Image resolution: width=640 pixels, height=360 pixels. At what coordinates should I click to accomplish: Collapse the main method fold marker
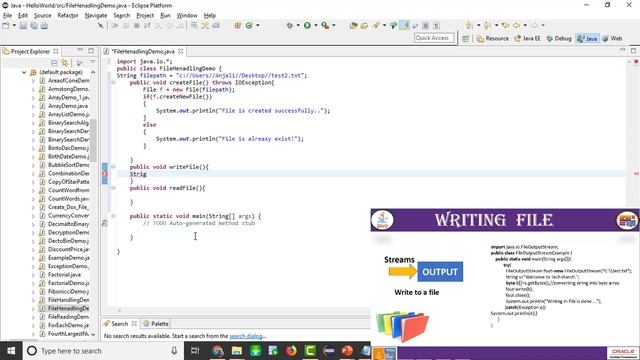click(113, 216)
